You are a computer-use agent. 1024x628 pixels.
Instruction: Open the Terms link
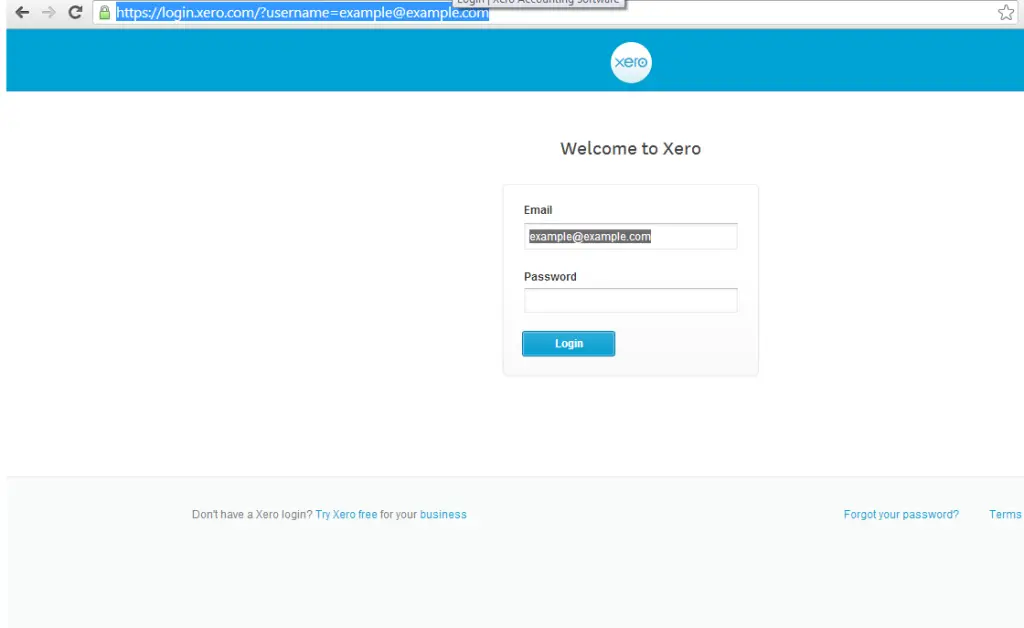click(x=1005, y=514)
